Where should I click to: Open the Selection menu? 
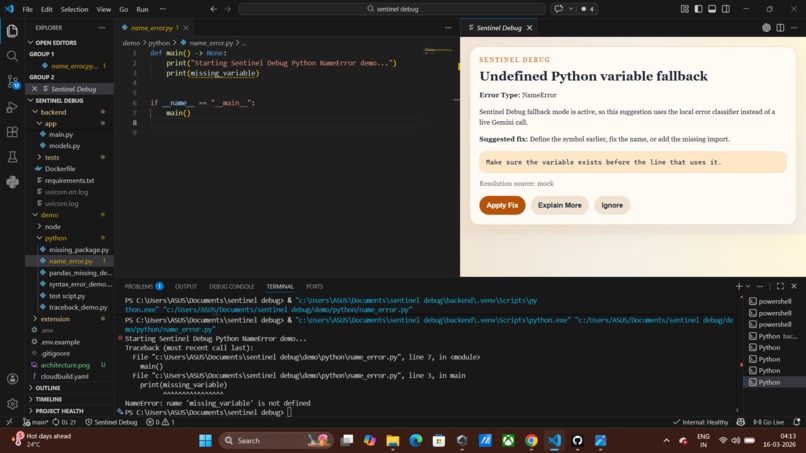click(x=75, y=9)
